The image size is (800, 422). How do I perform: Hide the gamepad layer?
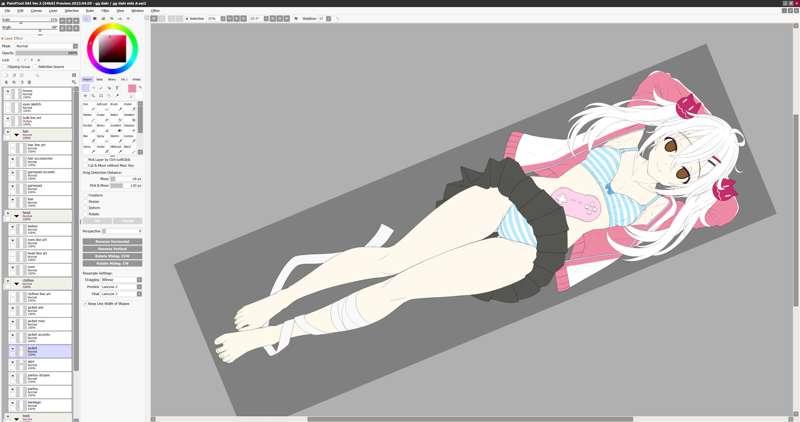12,187
